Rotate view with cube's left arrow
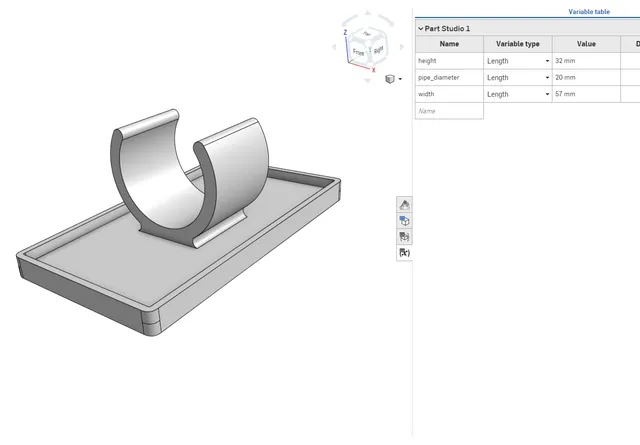 334,47
